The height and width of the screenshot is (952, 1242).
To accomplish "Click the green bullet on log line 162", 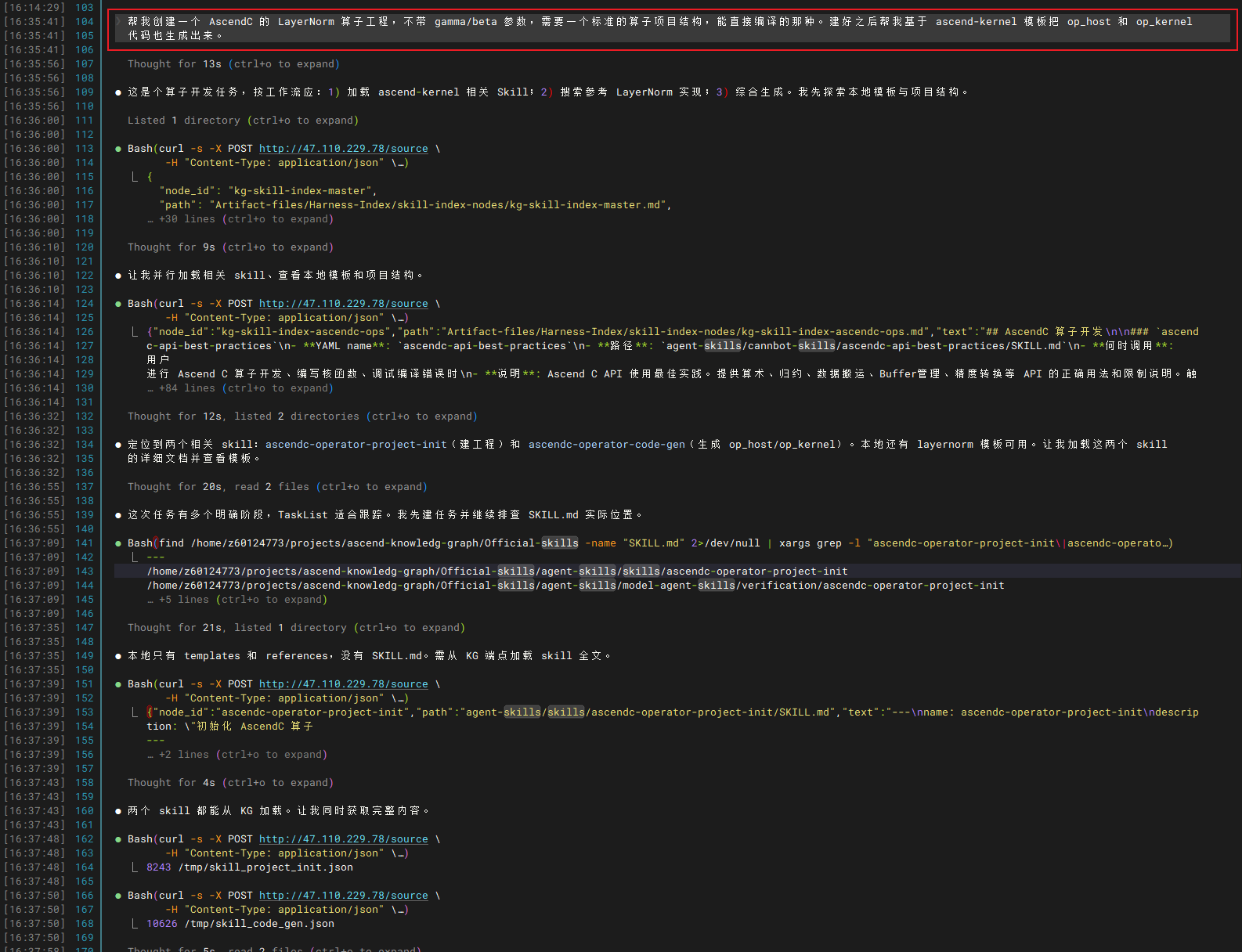I will point(118,839).
